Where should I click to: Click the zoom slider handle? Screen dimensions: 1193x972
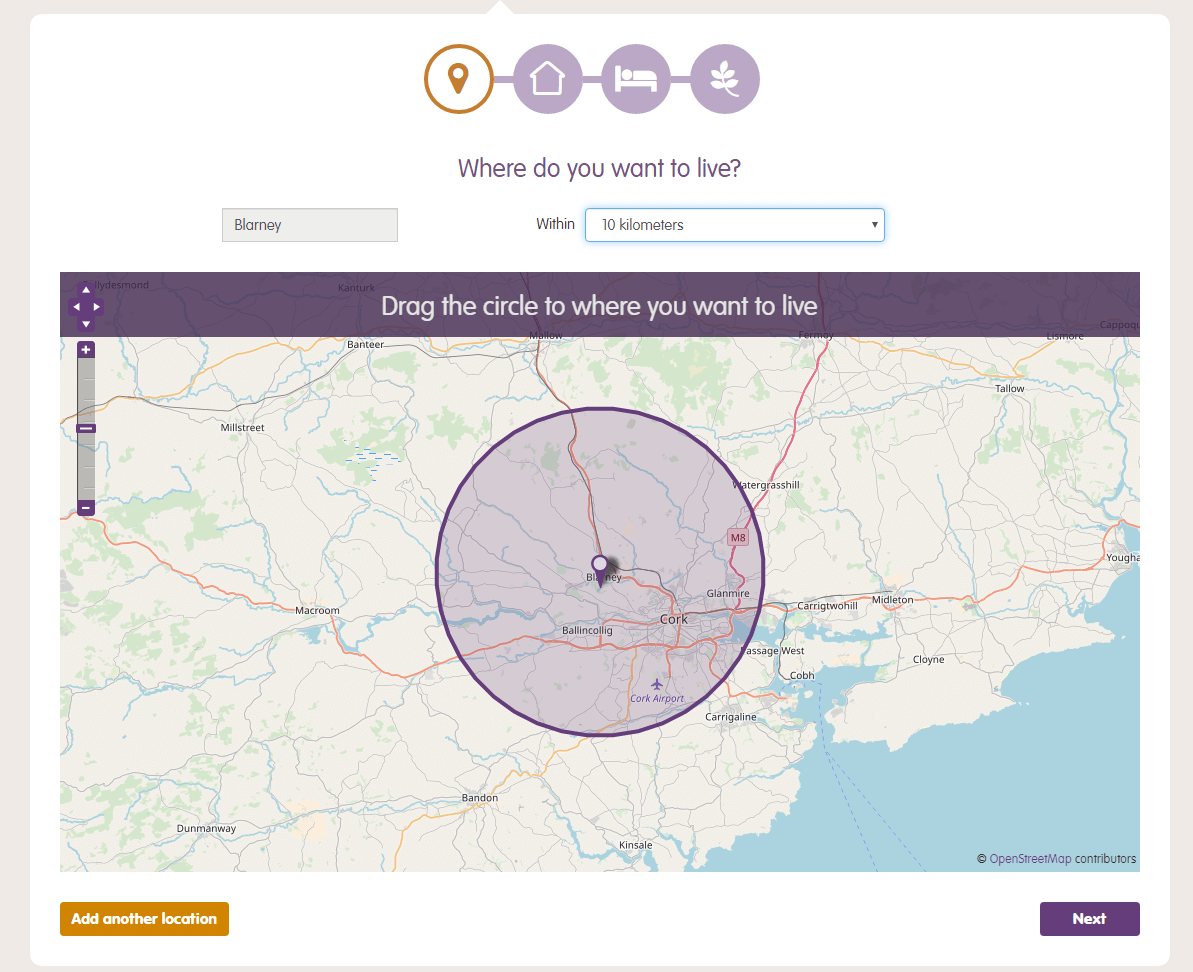click(86, 428)
